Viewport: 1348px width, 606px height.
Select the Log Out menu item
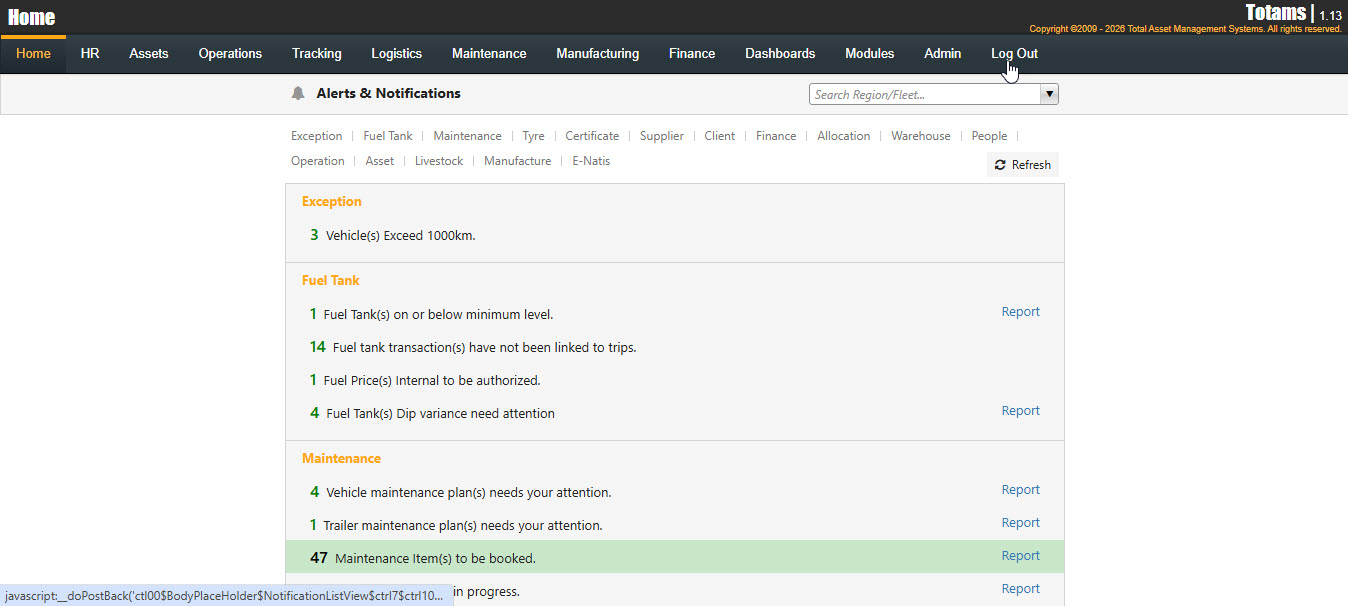coord(1014,54)
